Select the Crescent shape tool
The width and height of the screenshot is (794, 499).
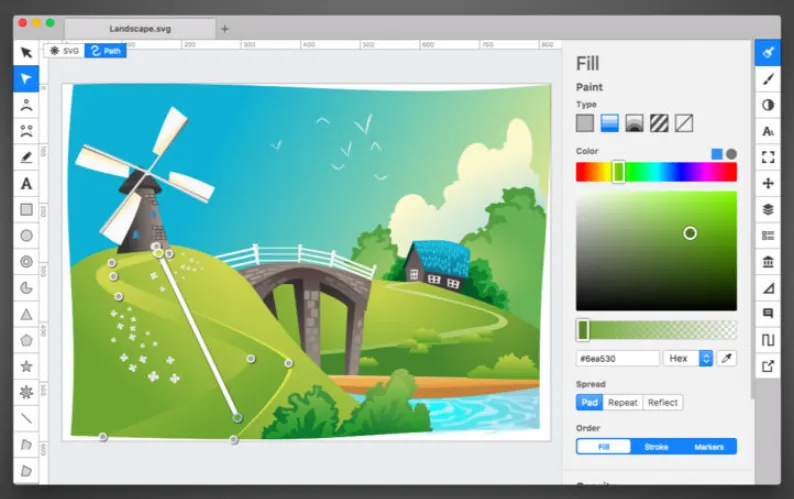coord(26,288)
